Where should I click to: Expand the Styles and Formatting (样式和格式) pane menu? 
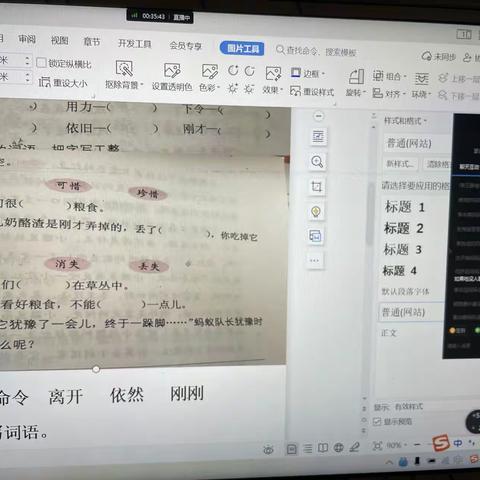coord(406,121)
